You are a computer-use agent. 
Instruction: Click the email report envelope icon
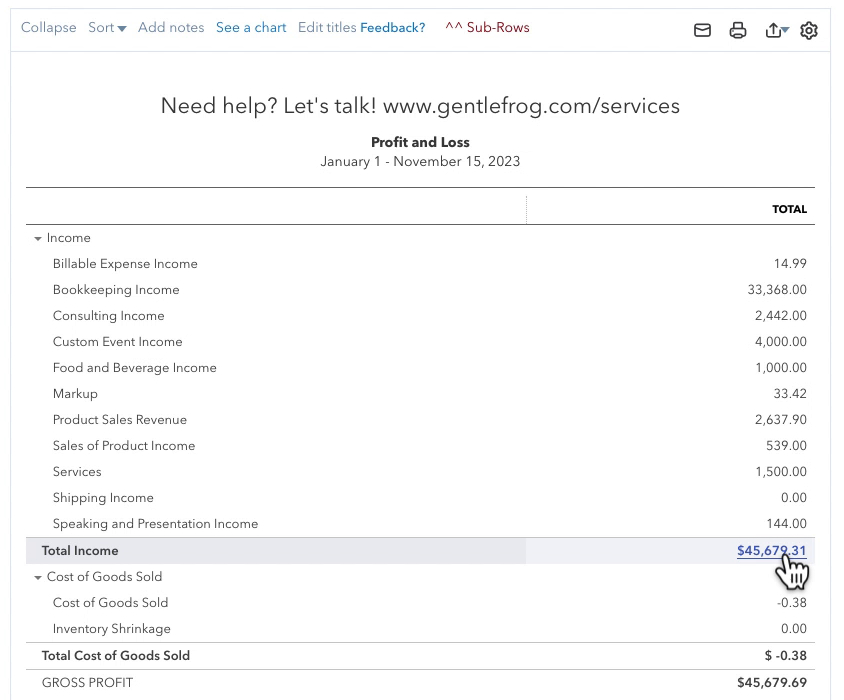[x=702, y=30]
